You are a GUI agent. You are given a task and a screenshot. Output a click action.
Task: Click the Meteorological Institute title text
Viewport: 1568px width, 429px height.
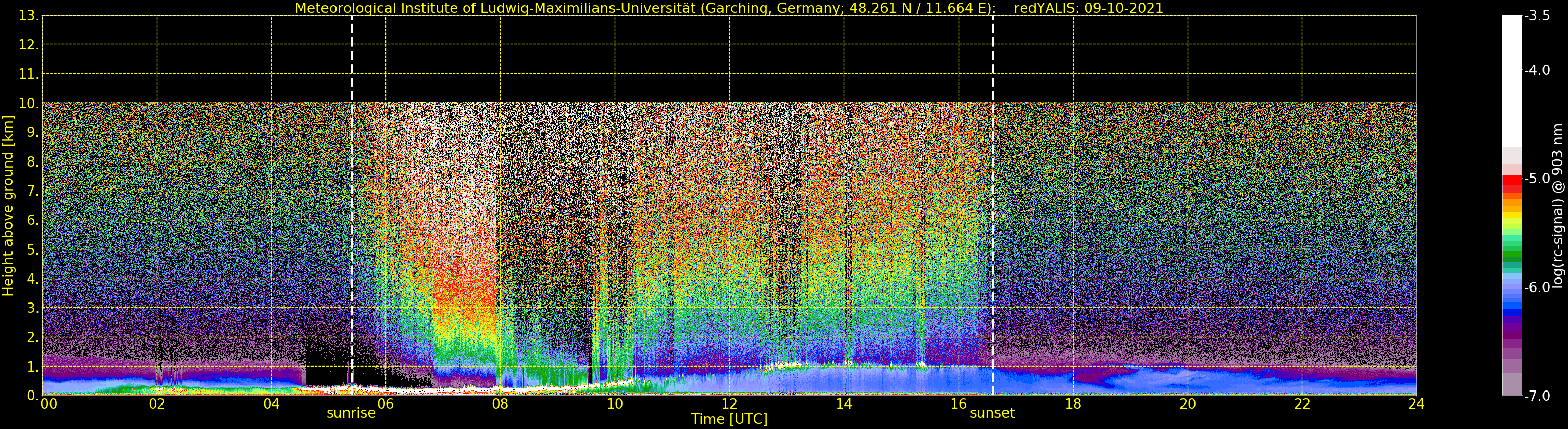coord(645,8)
